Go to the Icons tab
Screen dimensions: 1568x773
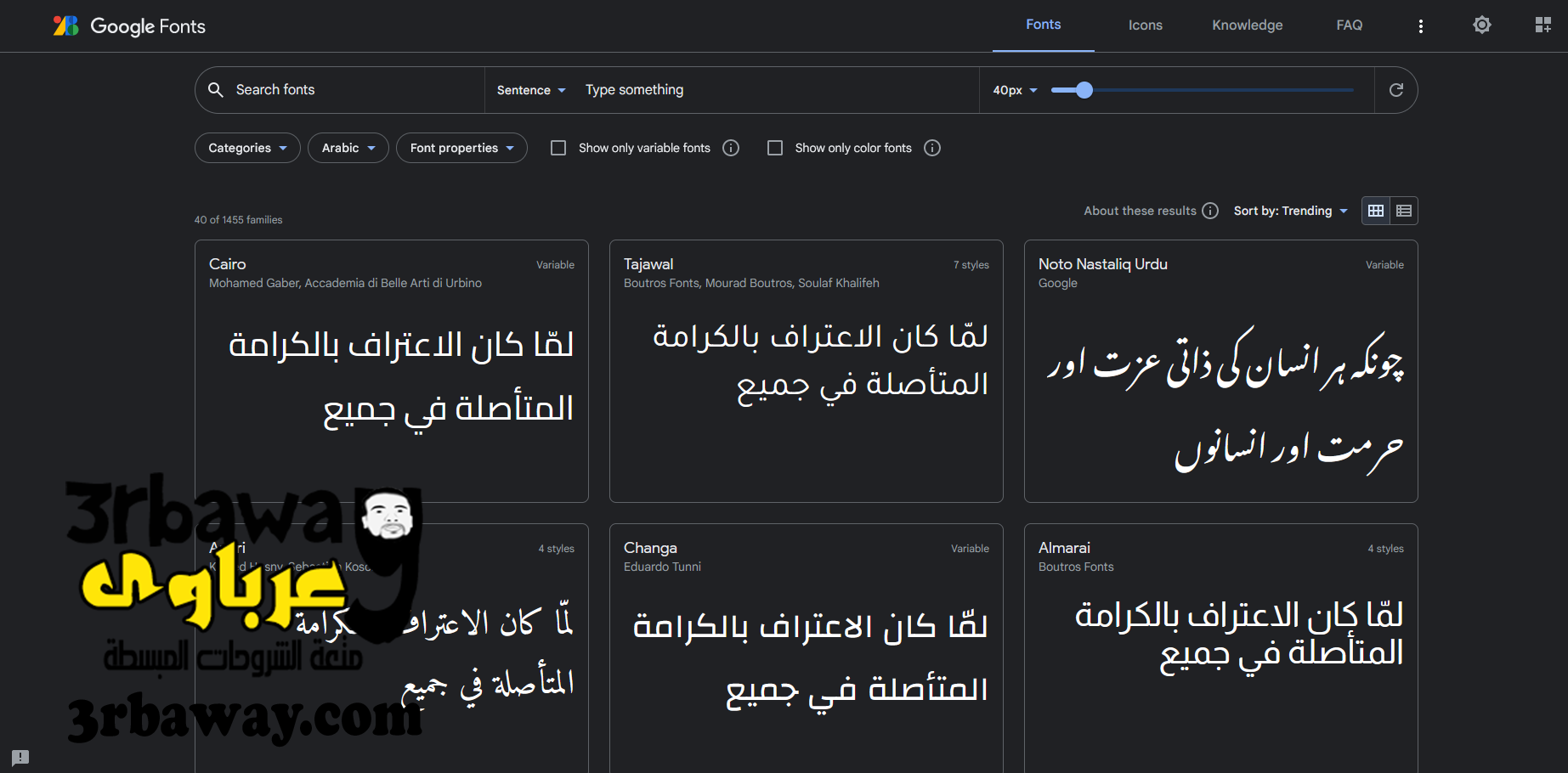click(x=1145, y=25)
